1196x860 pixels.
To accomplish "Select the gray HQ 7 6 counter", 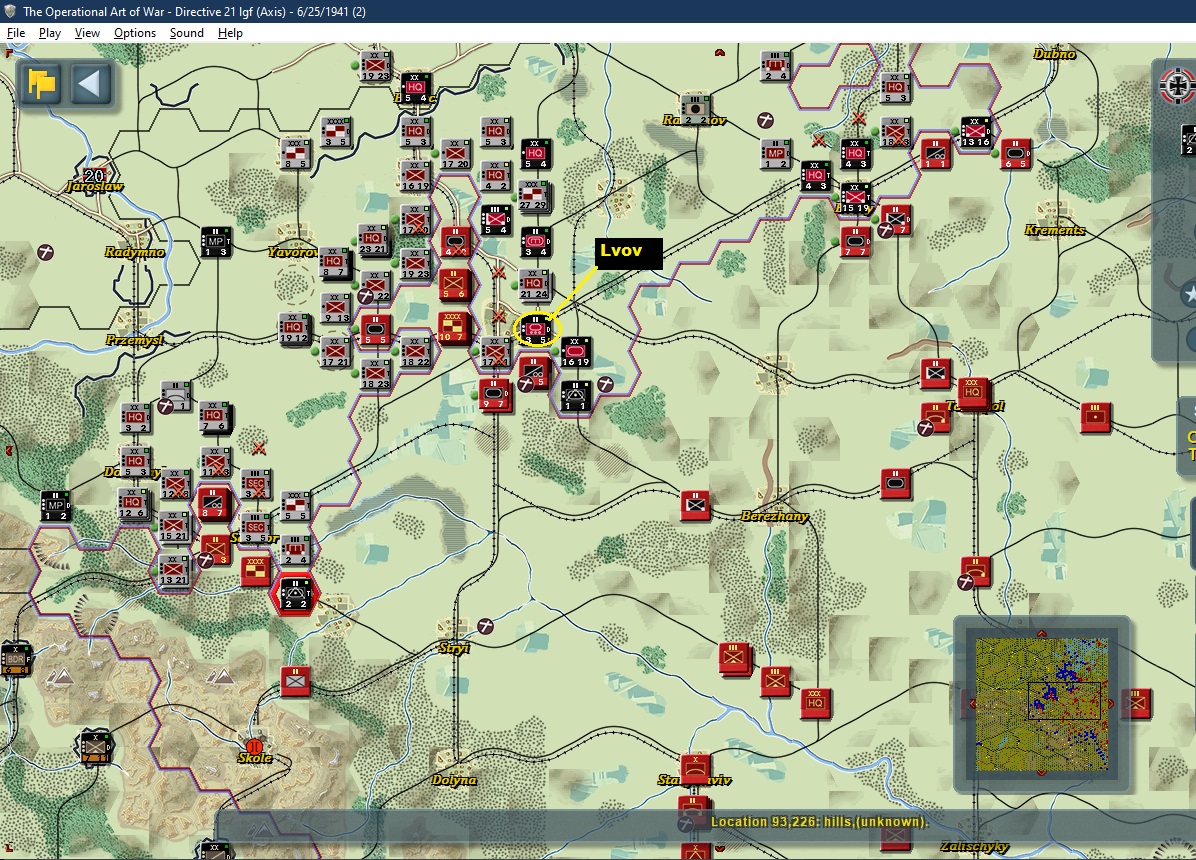I will 214,417.
